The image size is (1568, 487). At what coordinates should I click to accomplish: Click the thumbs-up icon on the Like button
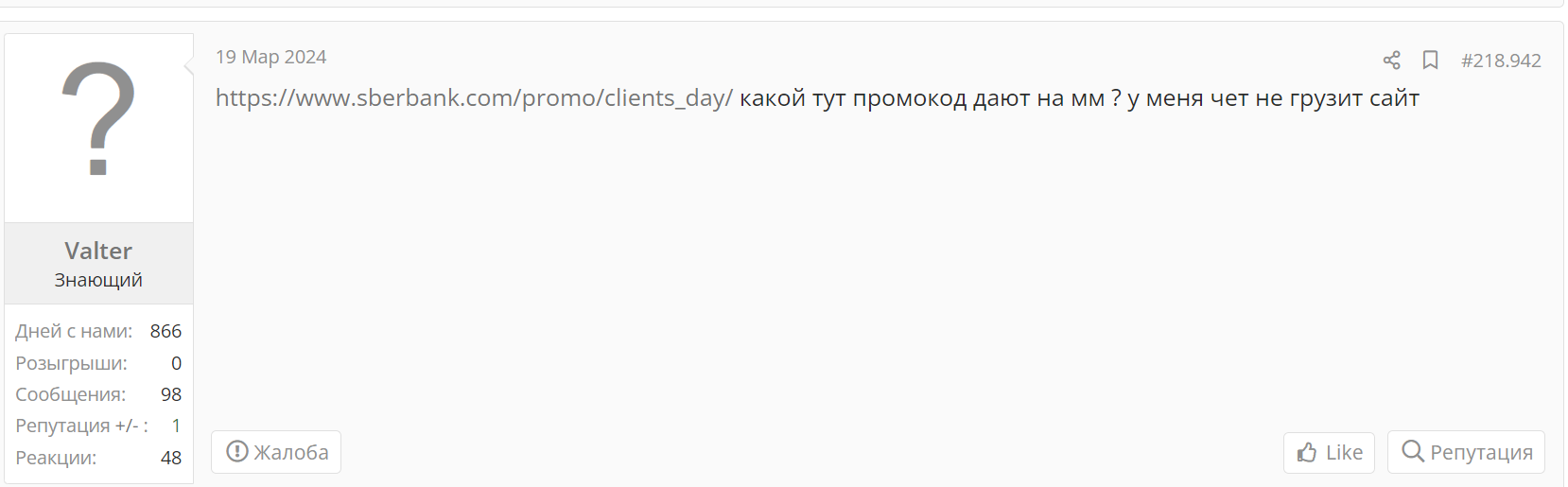point(1308,453)
